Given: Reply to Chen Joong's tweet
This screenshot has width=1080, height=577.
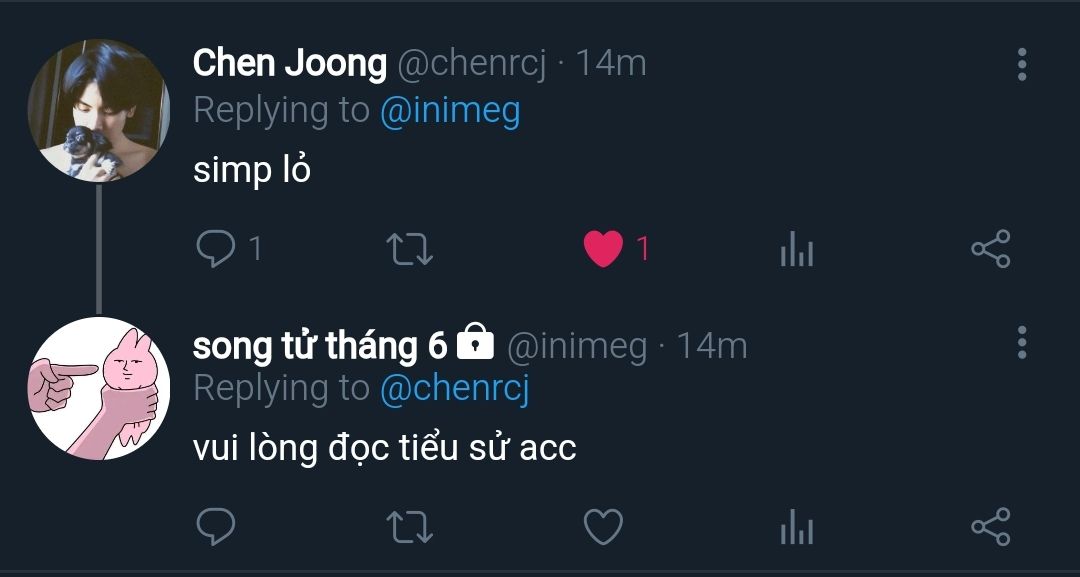Looking at the screenshot, I should [x=216, y=249].
